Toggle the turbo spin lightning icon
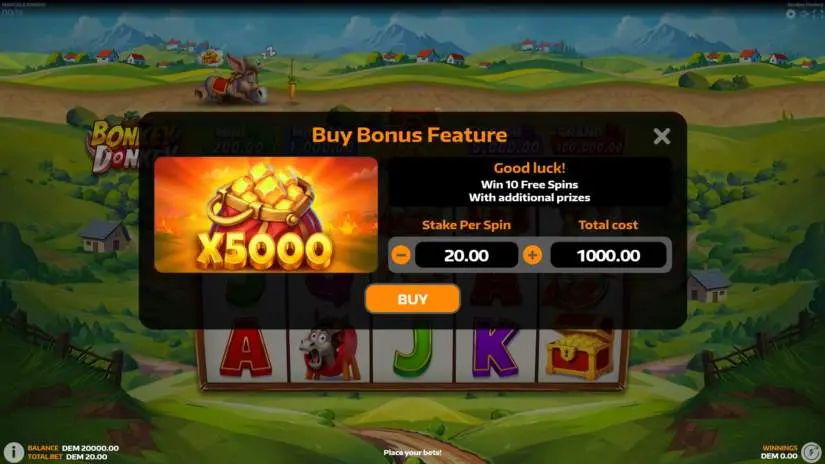825x464 pixels. click(x=812, y=451)
